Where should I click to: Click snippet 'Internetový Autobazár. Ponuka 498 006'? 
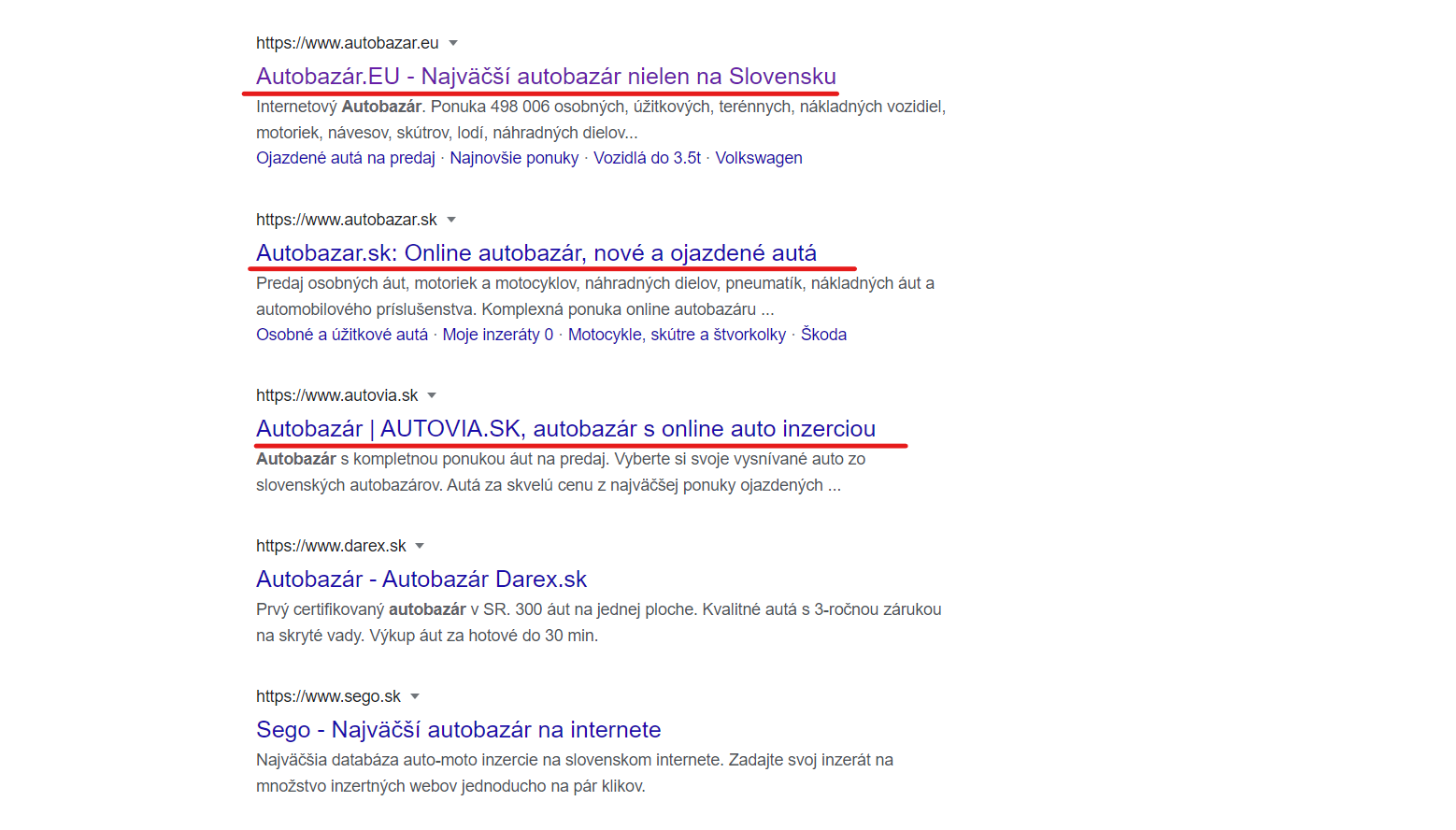[x=601, y=120]
